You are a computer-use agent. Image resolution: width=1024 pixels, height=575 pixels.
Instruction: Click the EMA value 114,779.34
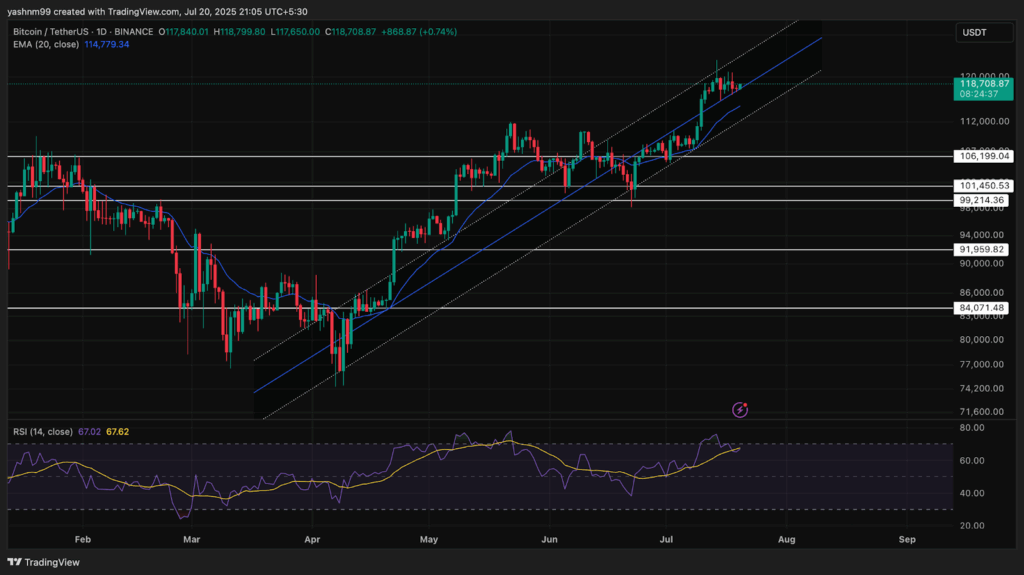(x=106, y=44)
